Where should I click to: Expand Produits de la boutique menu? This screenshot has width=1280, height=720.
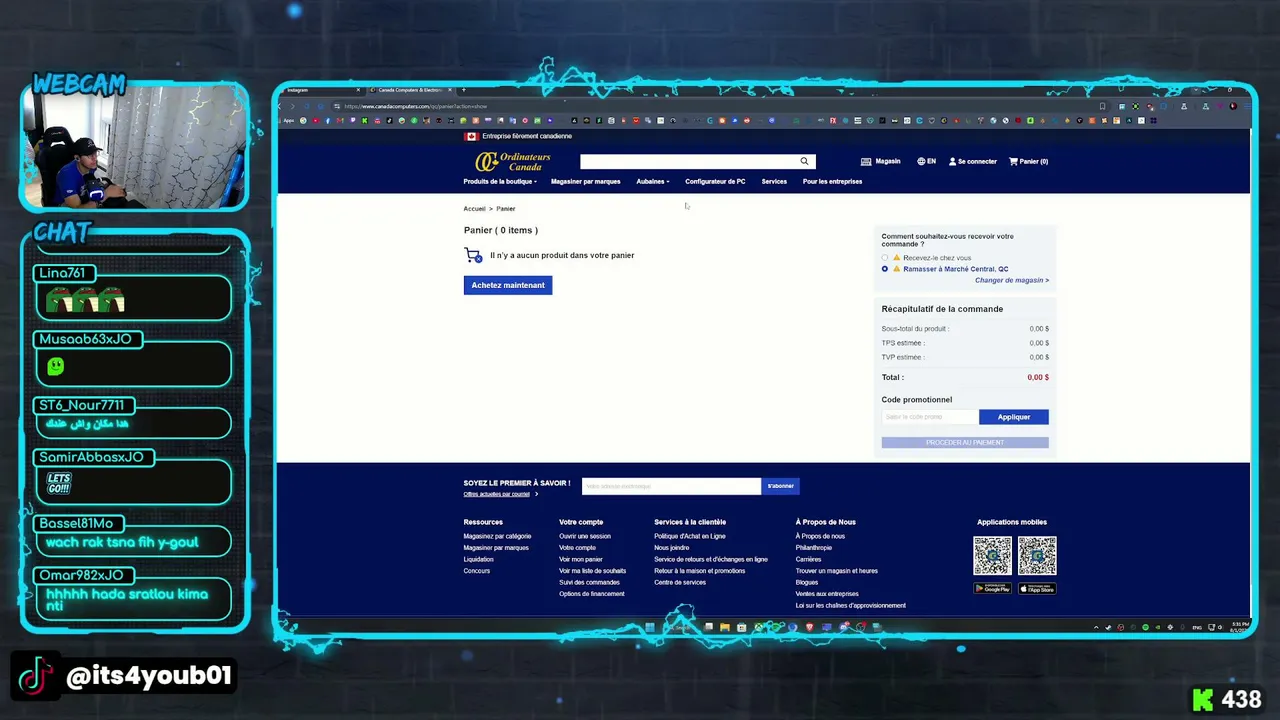point(500,182)
